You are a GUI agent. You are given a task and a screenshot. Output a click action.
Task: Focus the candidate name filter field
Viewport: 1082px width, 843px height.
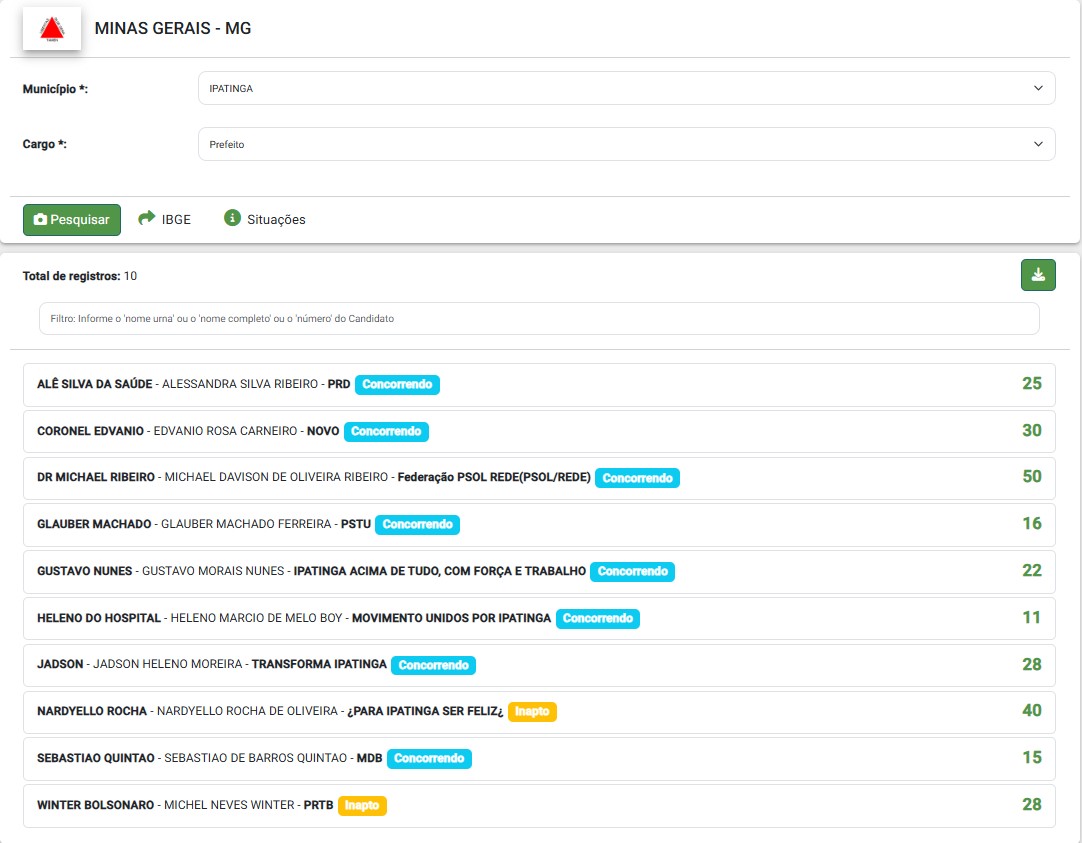(538, 318)
